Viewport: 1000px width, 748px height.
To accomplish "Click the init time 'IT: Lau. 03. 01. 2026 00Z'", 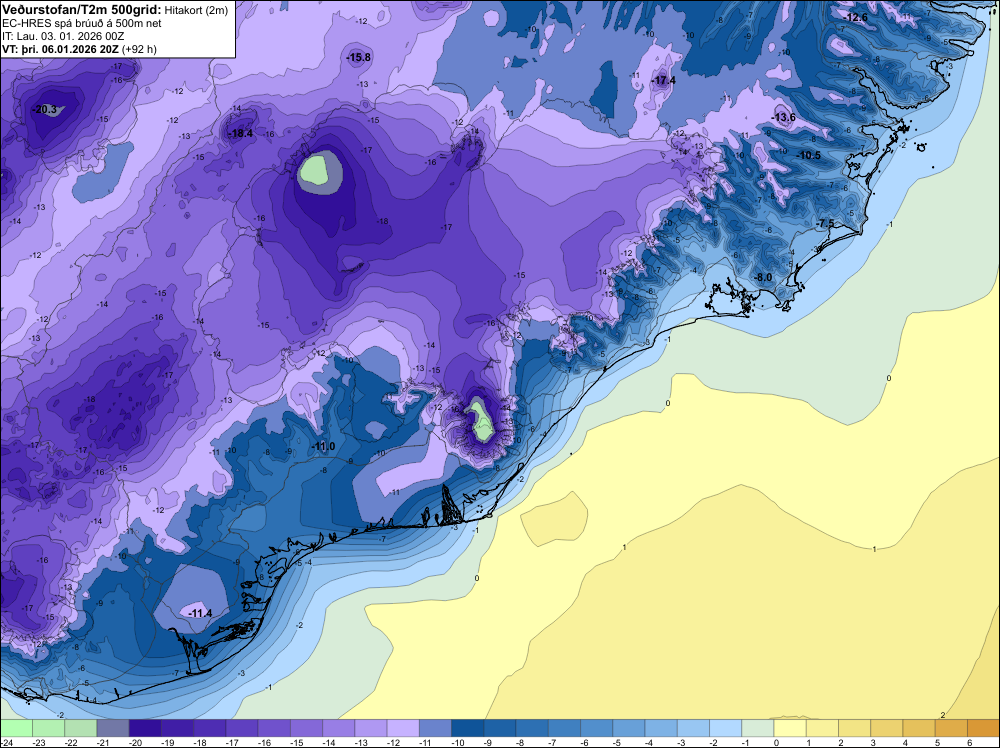I will [x=63, y=36].
